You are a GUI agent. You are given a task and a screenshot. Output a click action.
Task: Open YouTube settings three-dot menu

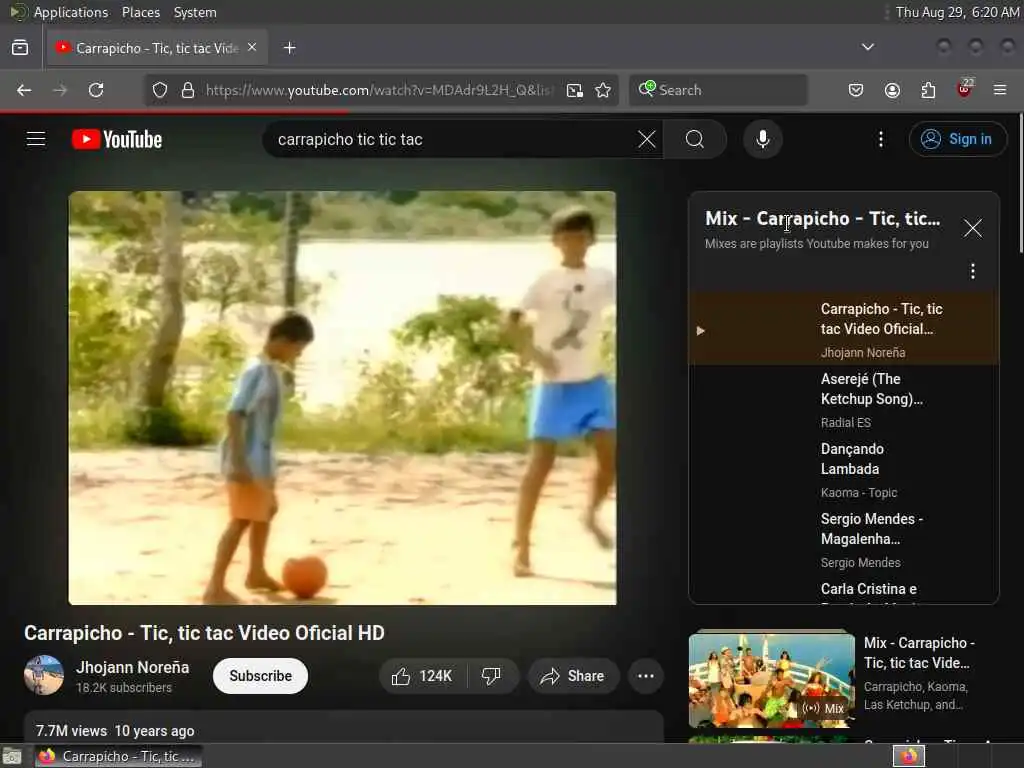[881, 139]
